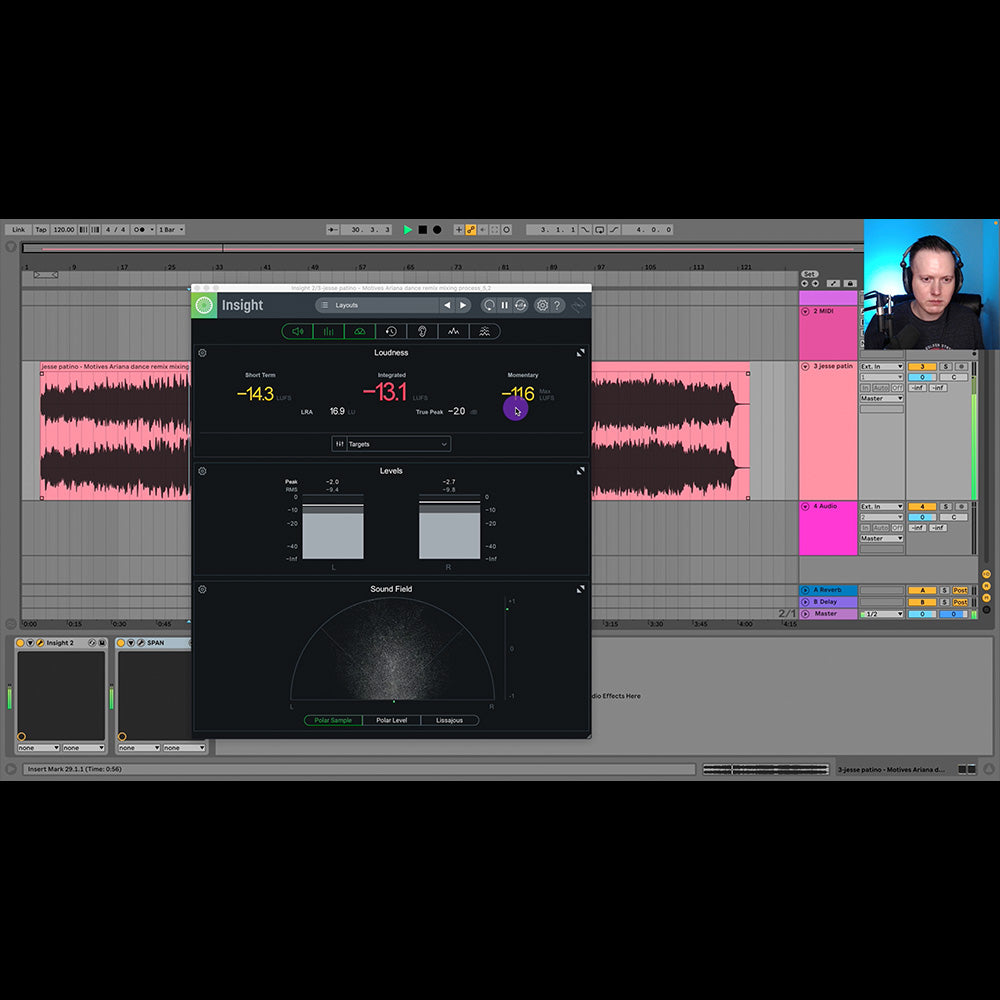The height and width of the screenshot is (1000, 1000).
Task: Select the Levels meter icon in Insight
Action: [x=328, y=331]
